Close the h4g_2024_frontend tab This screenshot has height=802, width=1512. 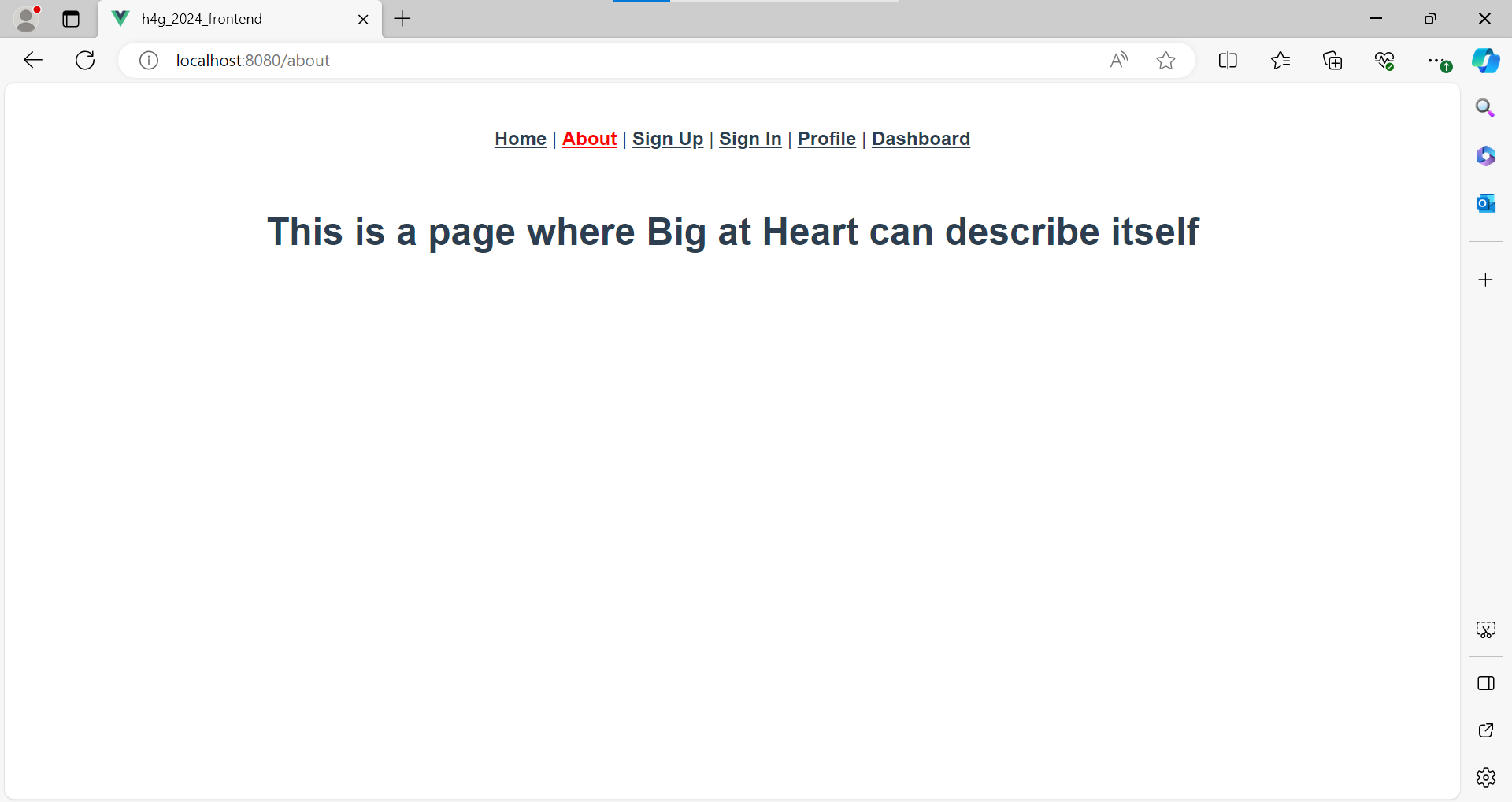[x=363, y=19]
